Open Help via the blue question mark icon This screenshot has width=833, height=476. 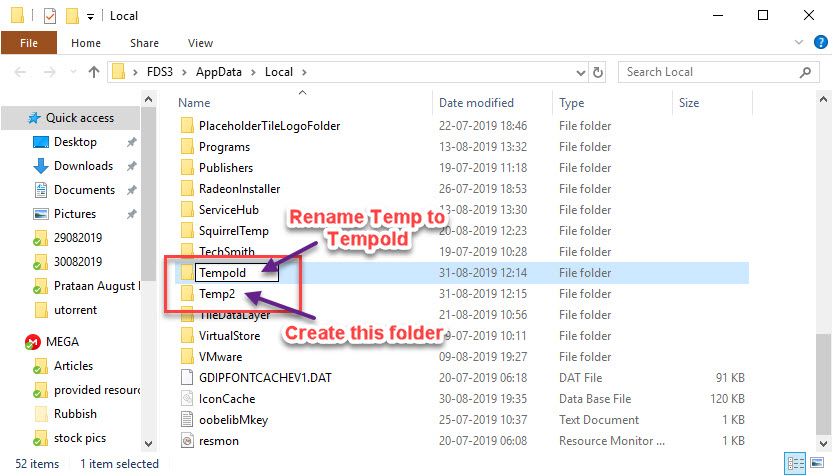[820, 42]
